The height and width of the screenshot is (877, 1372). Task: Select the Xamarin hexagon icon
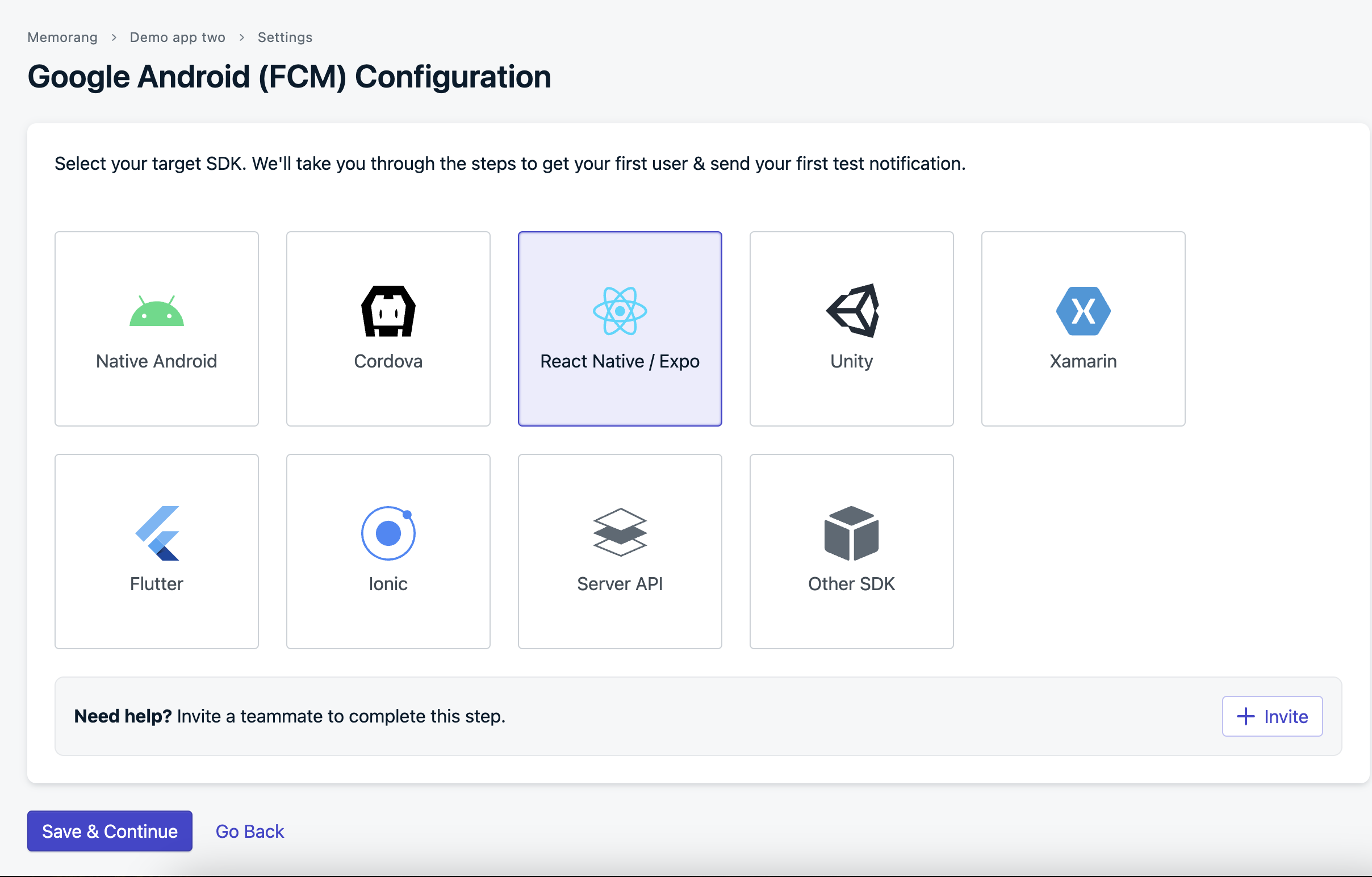point(1082,311)
